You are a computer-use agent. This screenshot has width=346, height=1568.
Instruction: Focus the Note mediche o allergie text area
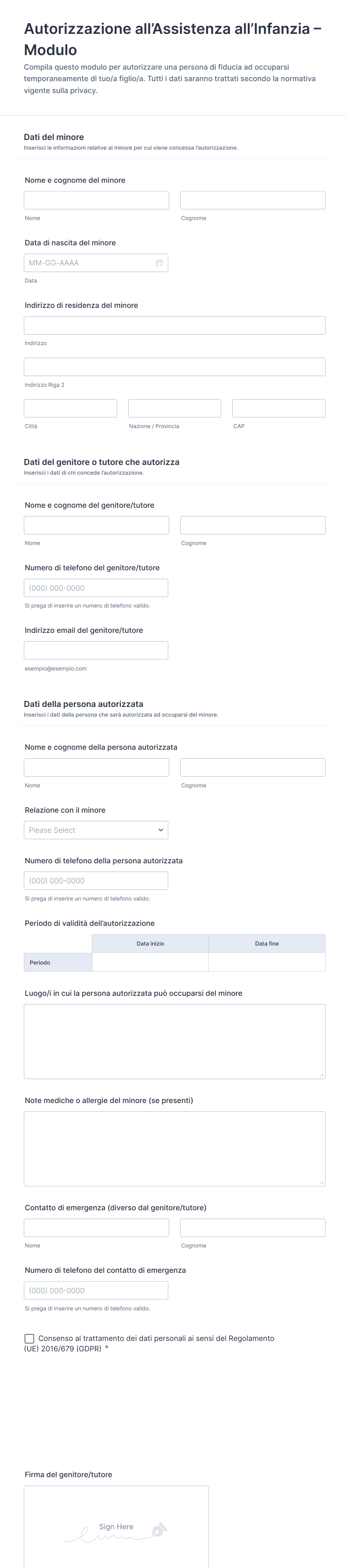(174, 1148)
